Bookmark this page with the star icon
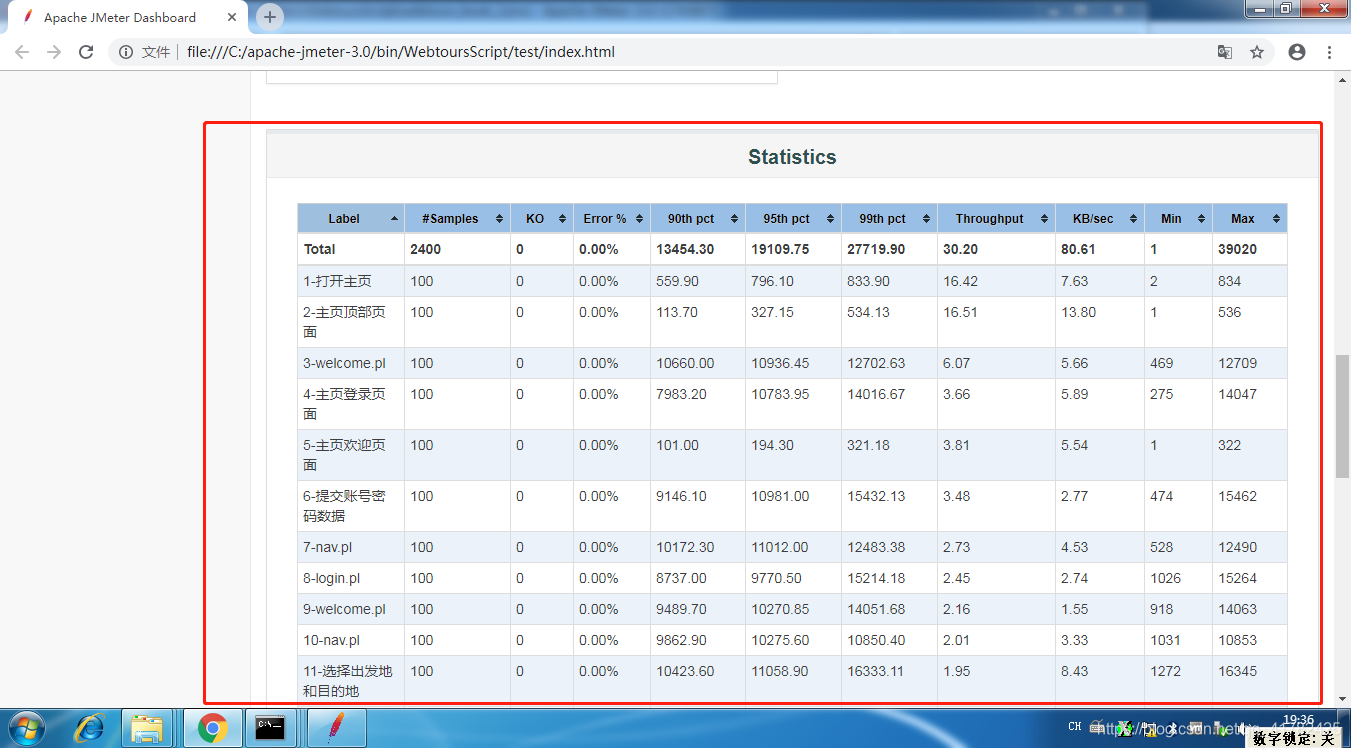The width and height of the screenshot is (1351, 748). [1257, 52]
